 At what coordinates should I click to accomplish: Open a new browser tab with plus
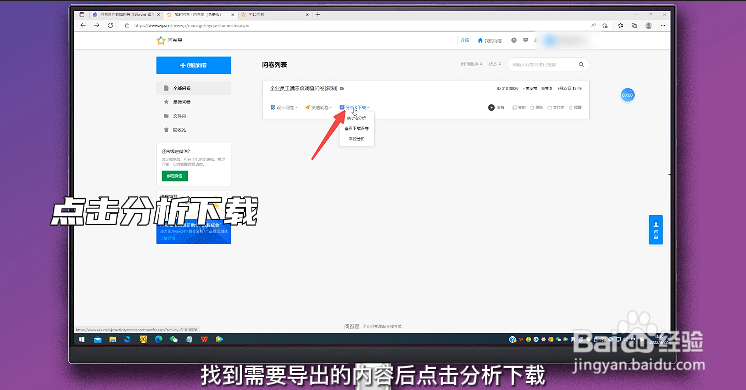[318, 15]
